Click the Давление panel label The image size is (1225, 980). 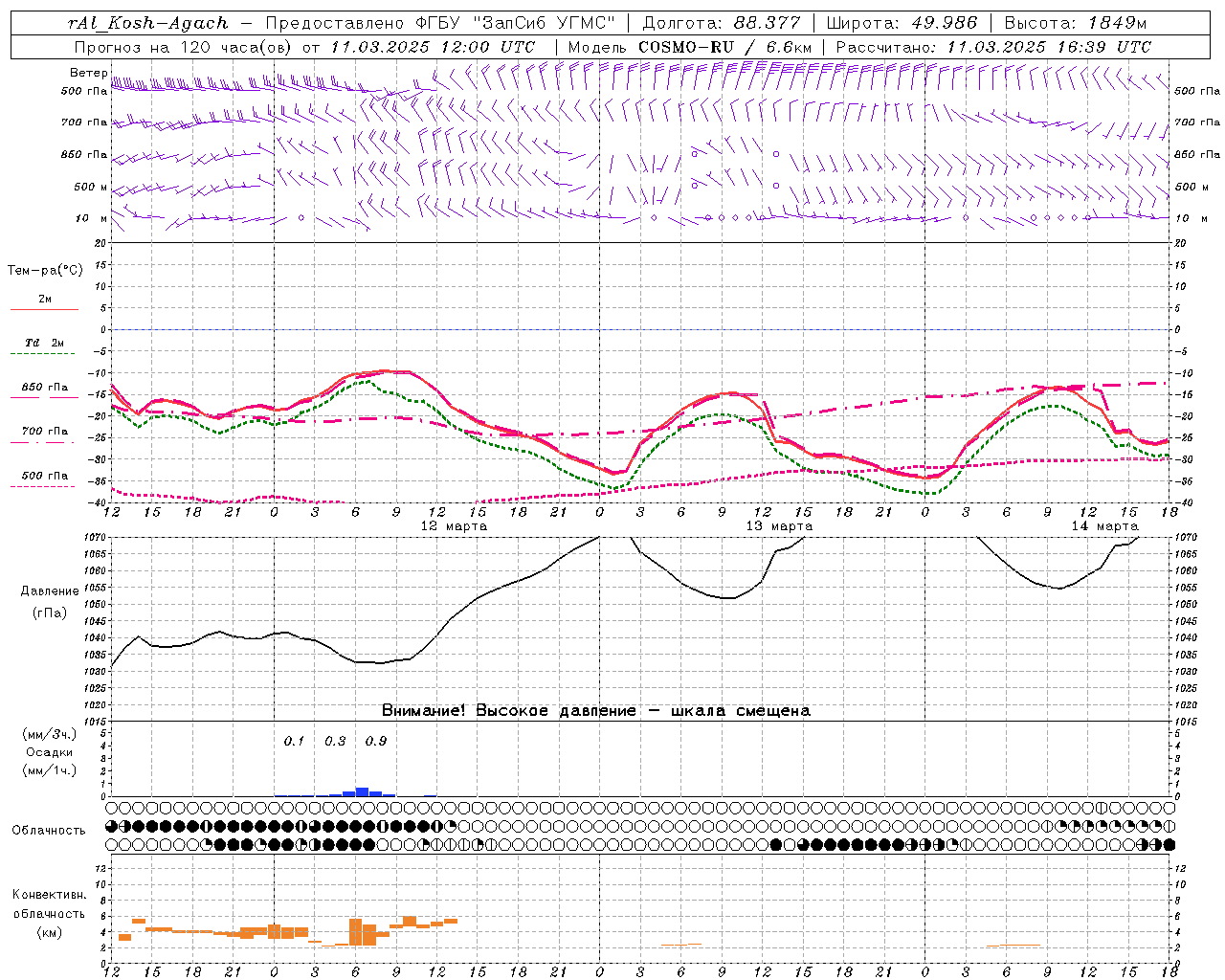50,591
